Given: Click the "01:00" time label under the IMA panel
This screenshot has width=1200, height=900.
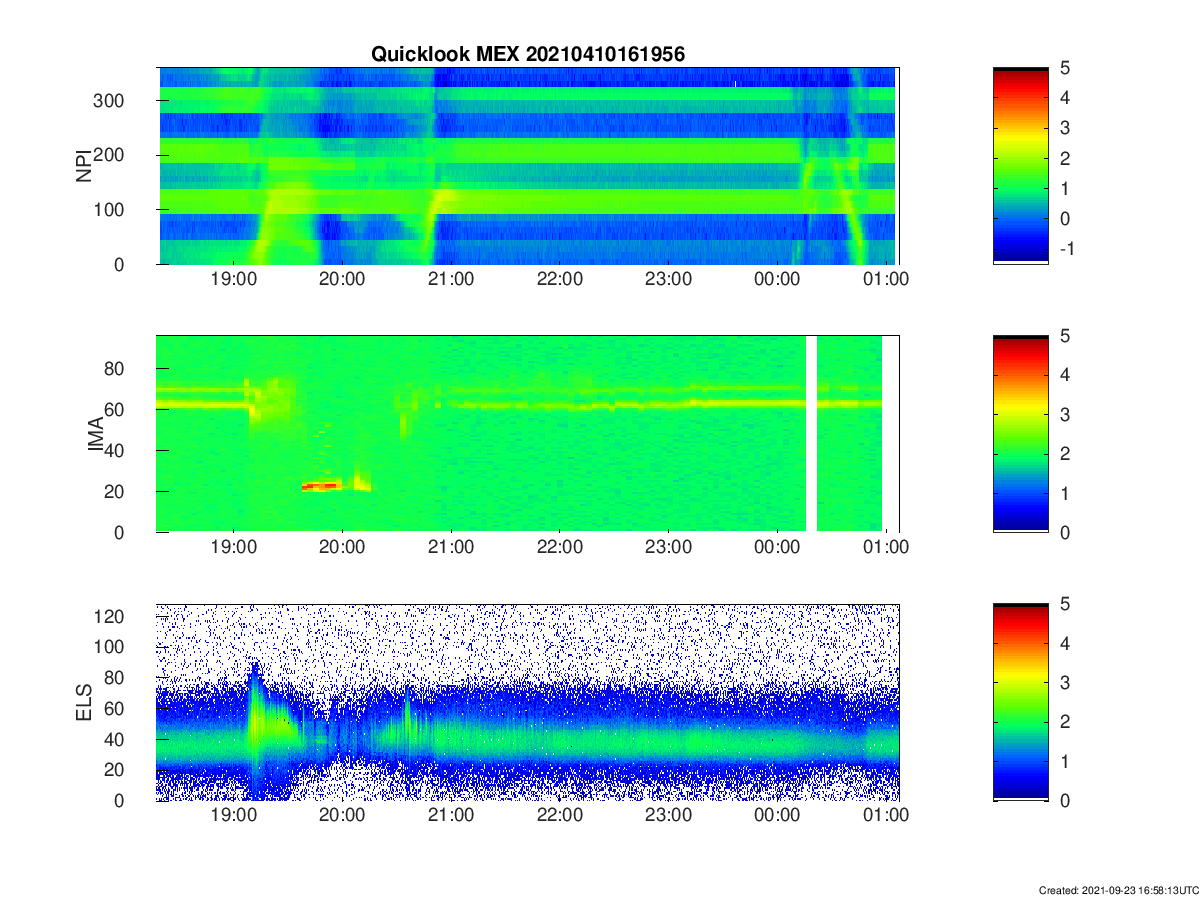Looking at the screenshot, I should coord(887,549).
